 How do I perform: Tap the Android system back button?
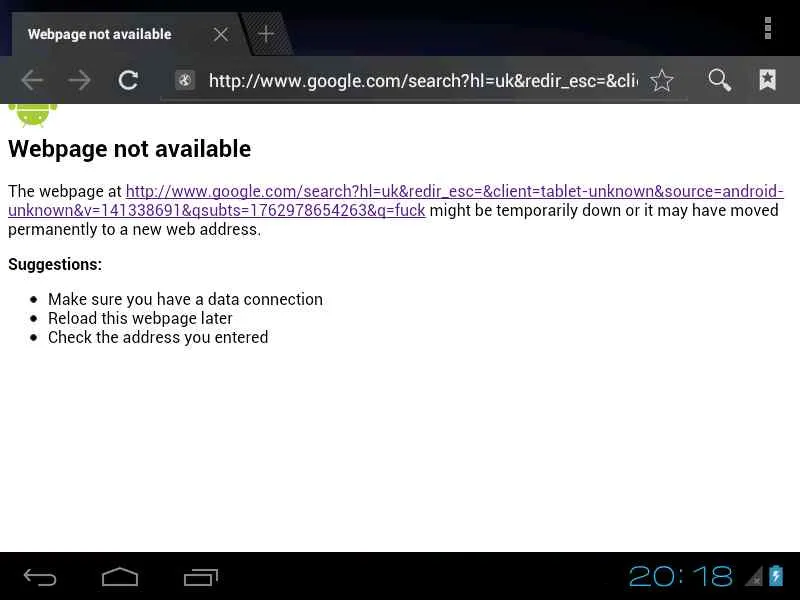40,577
